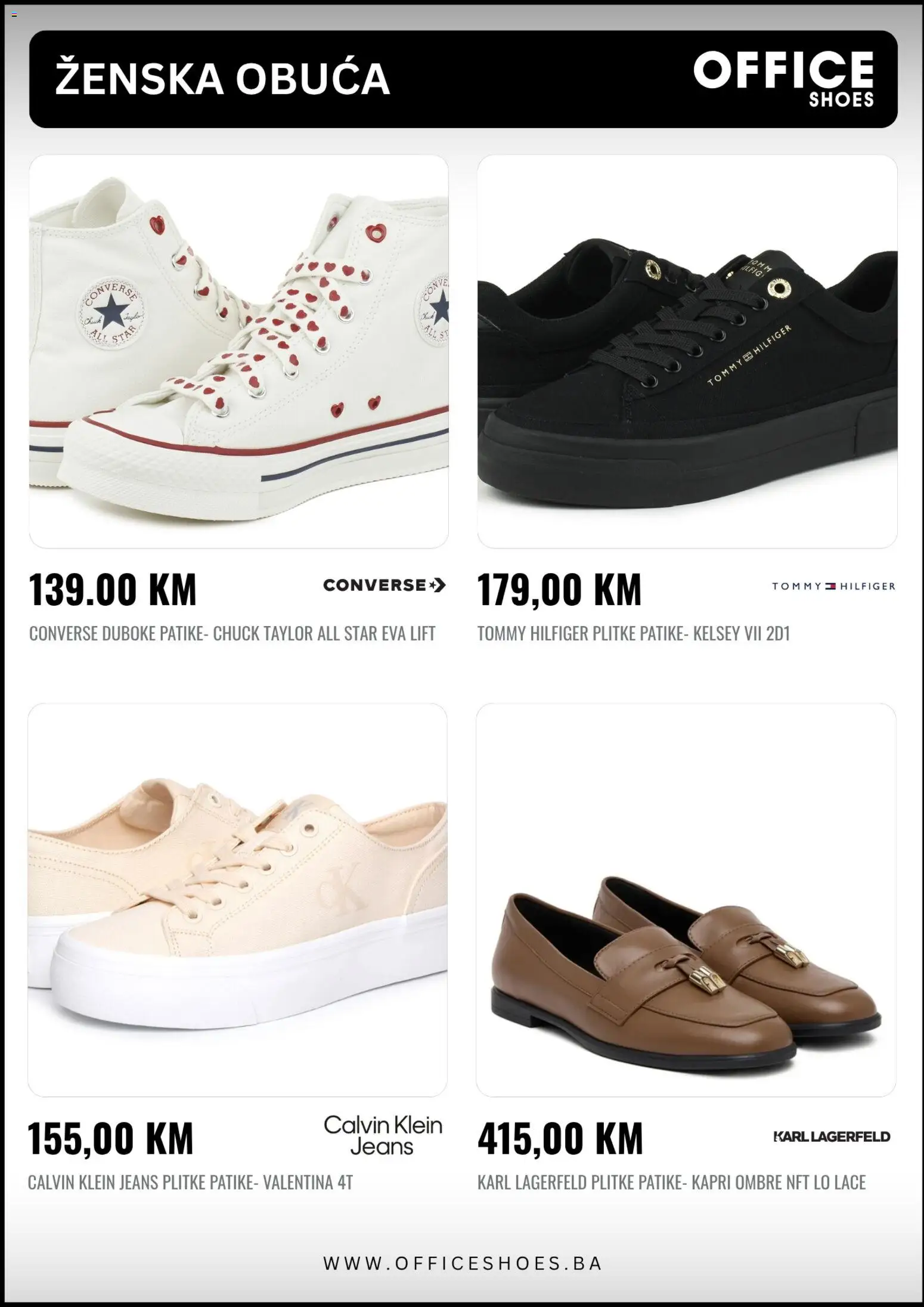Open the black Tommy Hilfiger sneaker photo
924x1307 pixels.
click(x=687, y=351)
